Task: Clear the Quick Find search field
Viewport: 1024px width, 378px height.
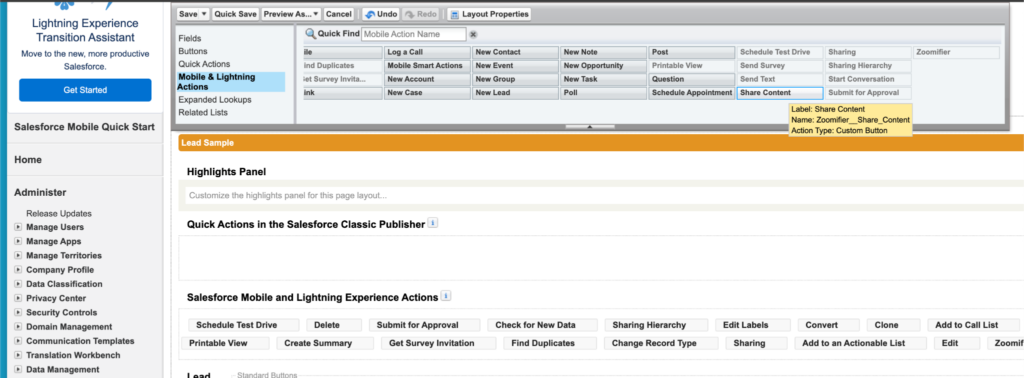Action: tap(473, 35)
